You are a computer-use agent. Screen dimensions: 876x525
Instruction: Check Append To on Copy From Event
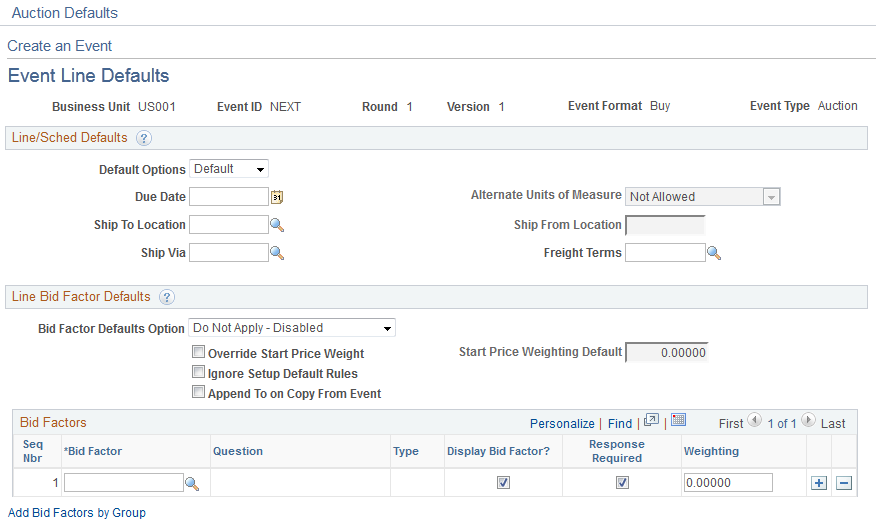(198, 392)
